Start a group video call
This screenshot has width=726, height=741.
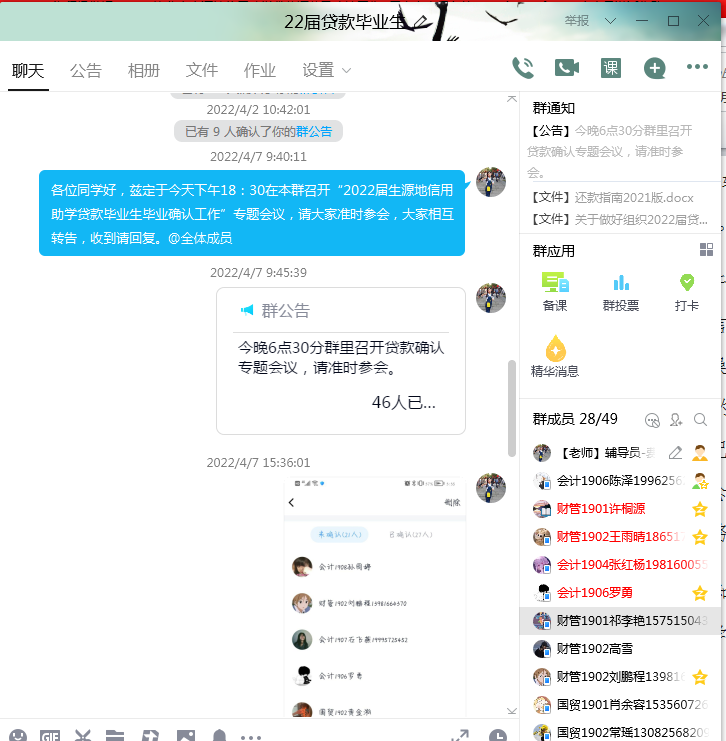pyautogui.click(x=567, y=68)
